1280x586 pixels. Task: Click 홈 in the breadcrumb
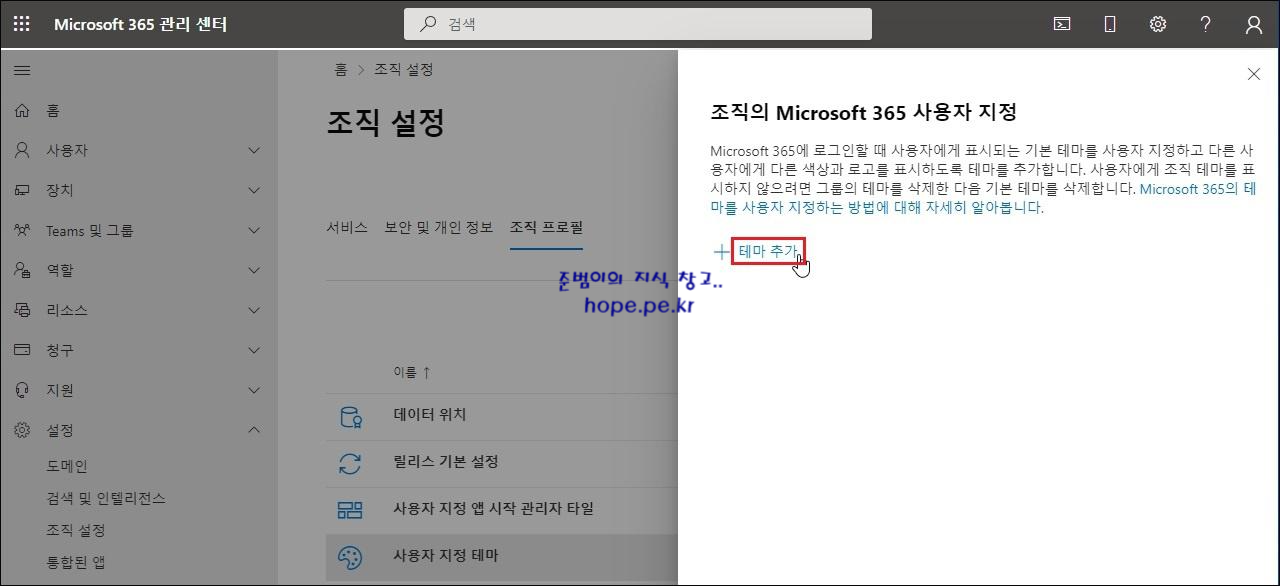341,70
